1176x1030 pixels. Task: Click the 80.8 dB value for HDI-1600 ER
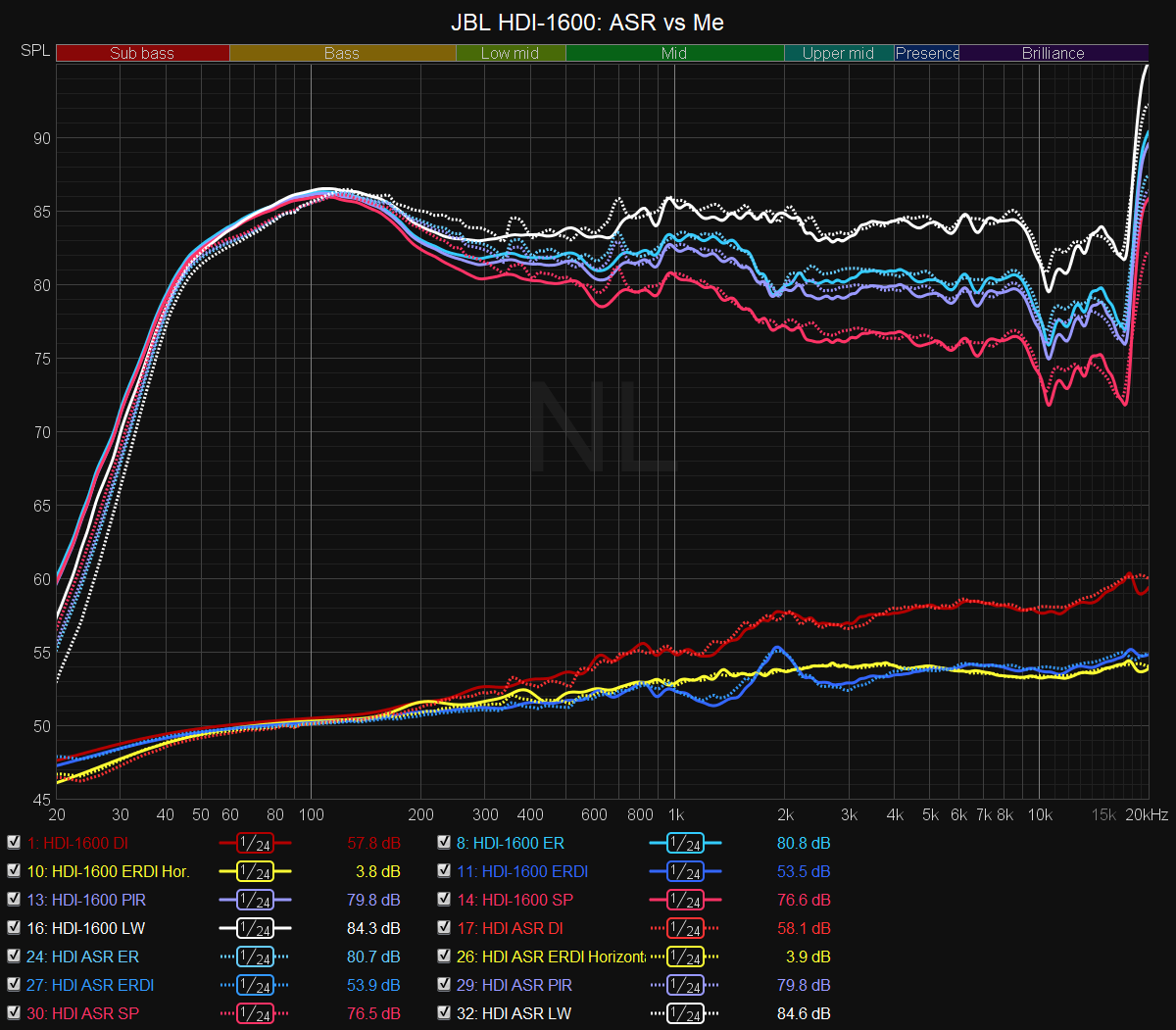coord(804,843)
